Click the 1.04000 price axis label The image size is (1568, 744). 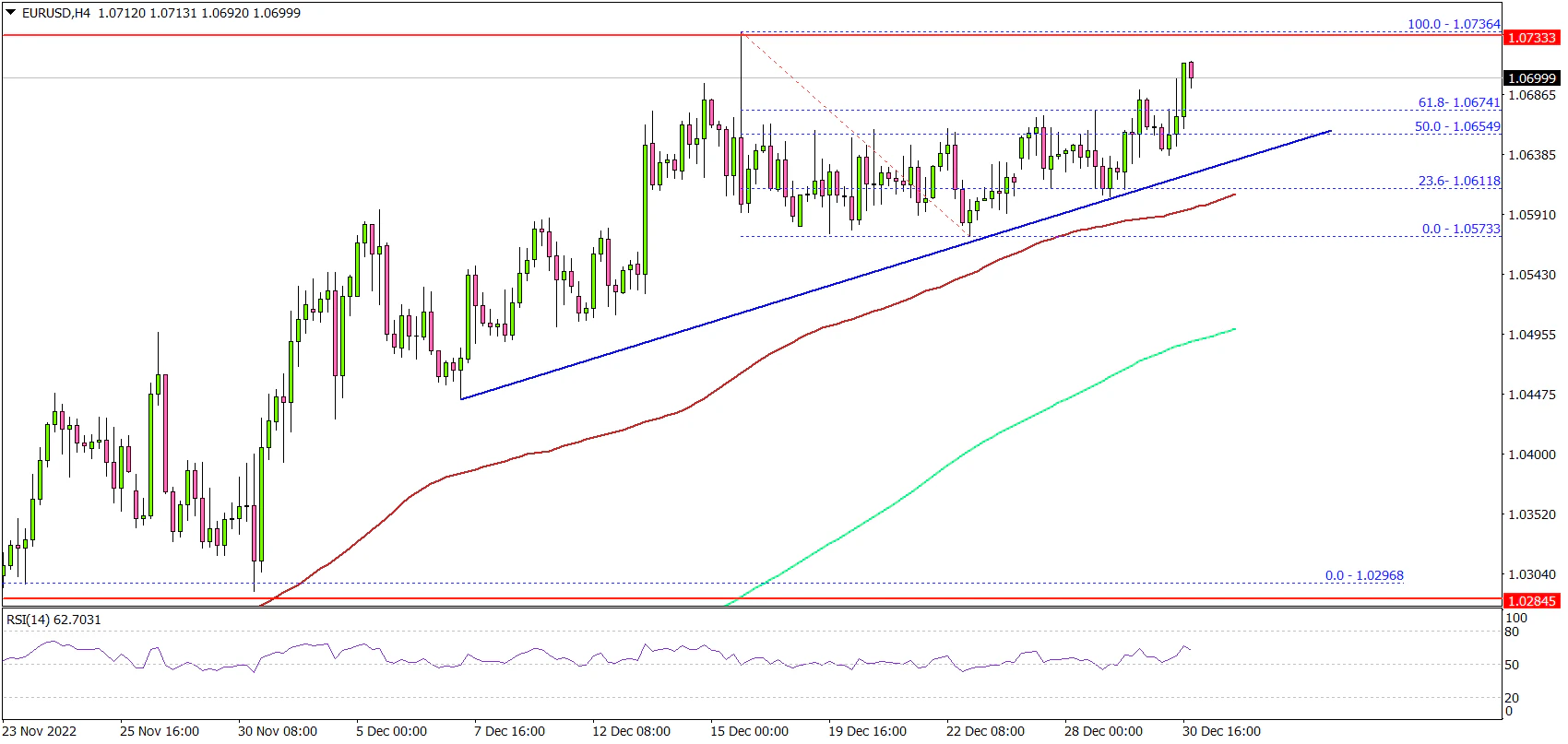tap(1531, 455)
